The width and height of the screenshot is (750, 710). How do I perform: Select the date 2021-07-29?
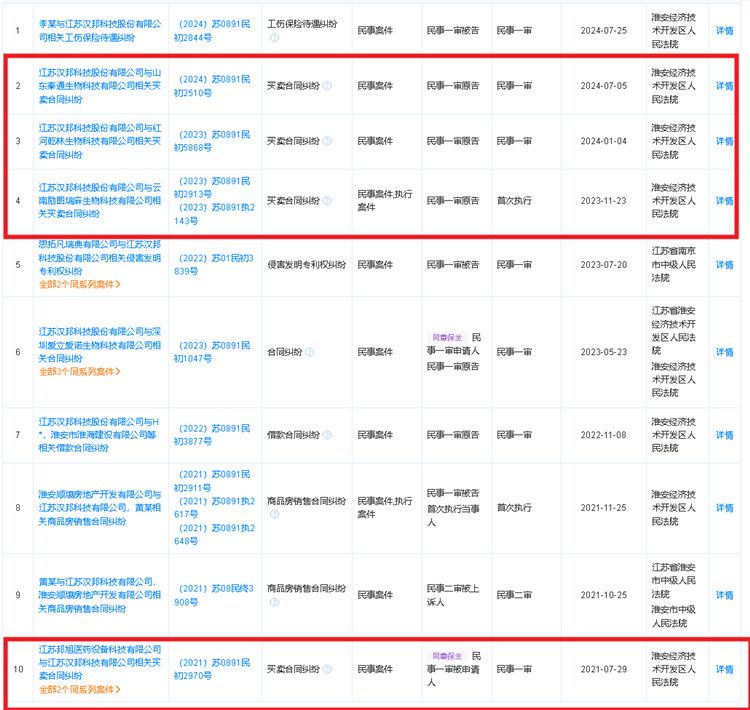click(604, 669)
